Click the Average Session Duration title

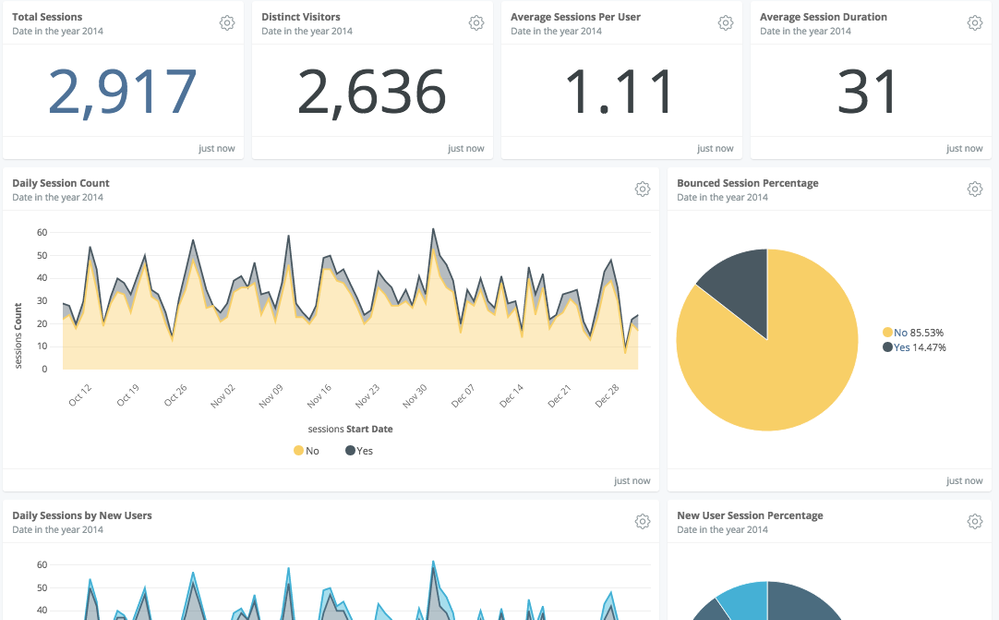point(823,17)
